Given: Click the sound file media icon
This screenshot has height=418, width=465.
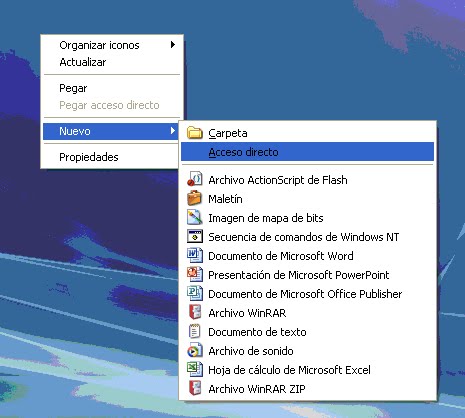Looking at the screenshot, I should [x=195, y=350].
